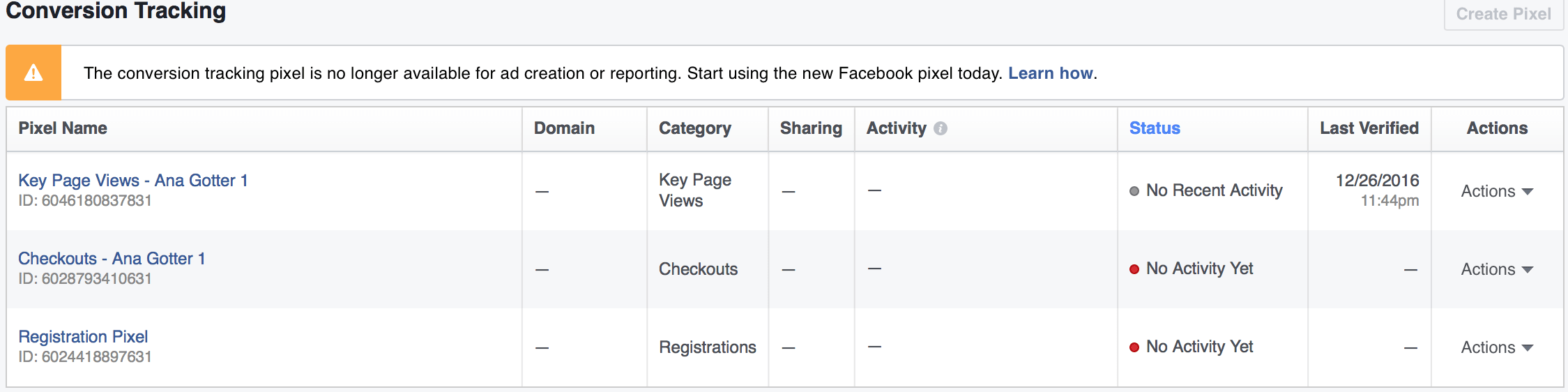Open Actions dropdown for Checkouts pixel
The width and height of the screenshot is (1568, 392).
[1497, 269]
